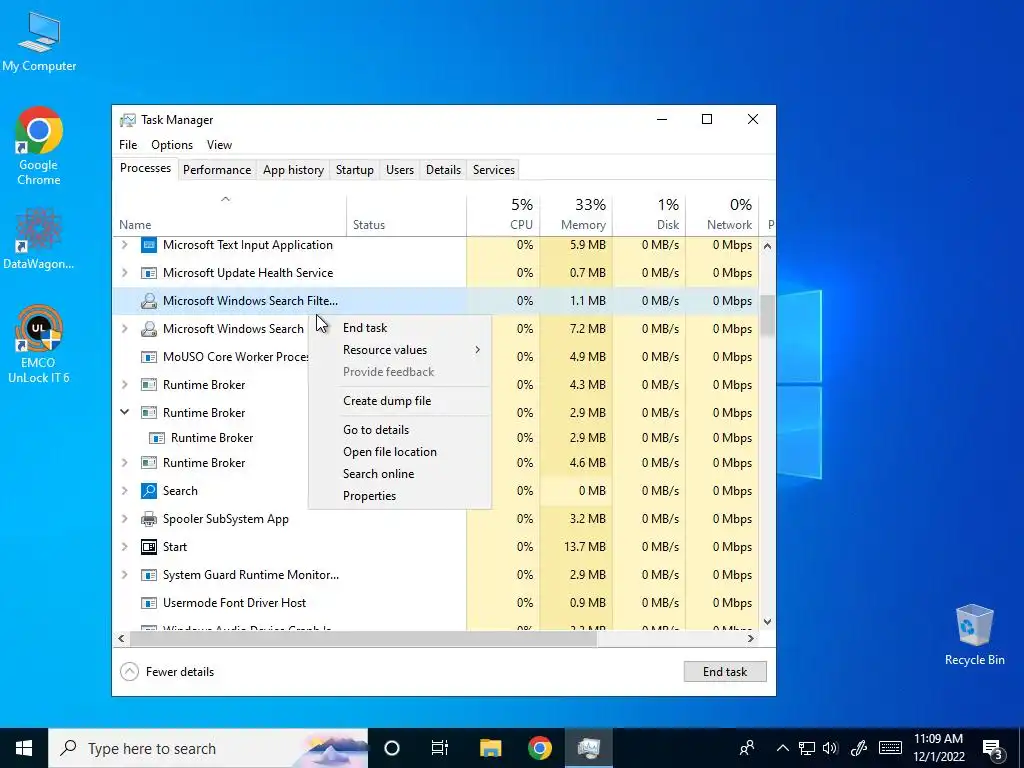Viewport: 1024px width, 768px height.
Task: Expand the Search process row
Action: coord(125,491)
